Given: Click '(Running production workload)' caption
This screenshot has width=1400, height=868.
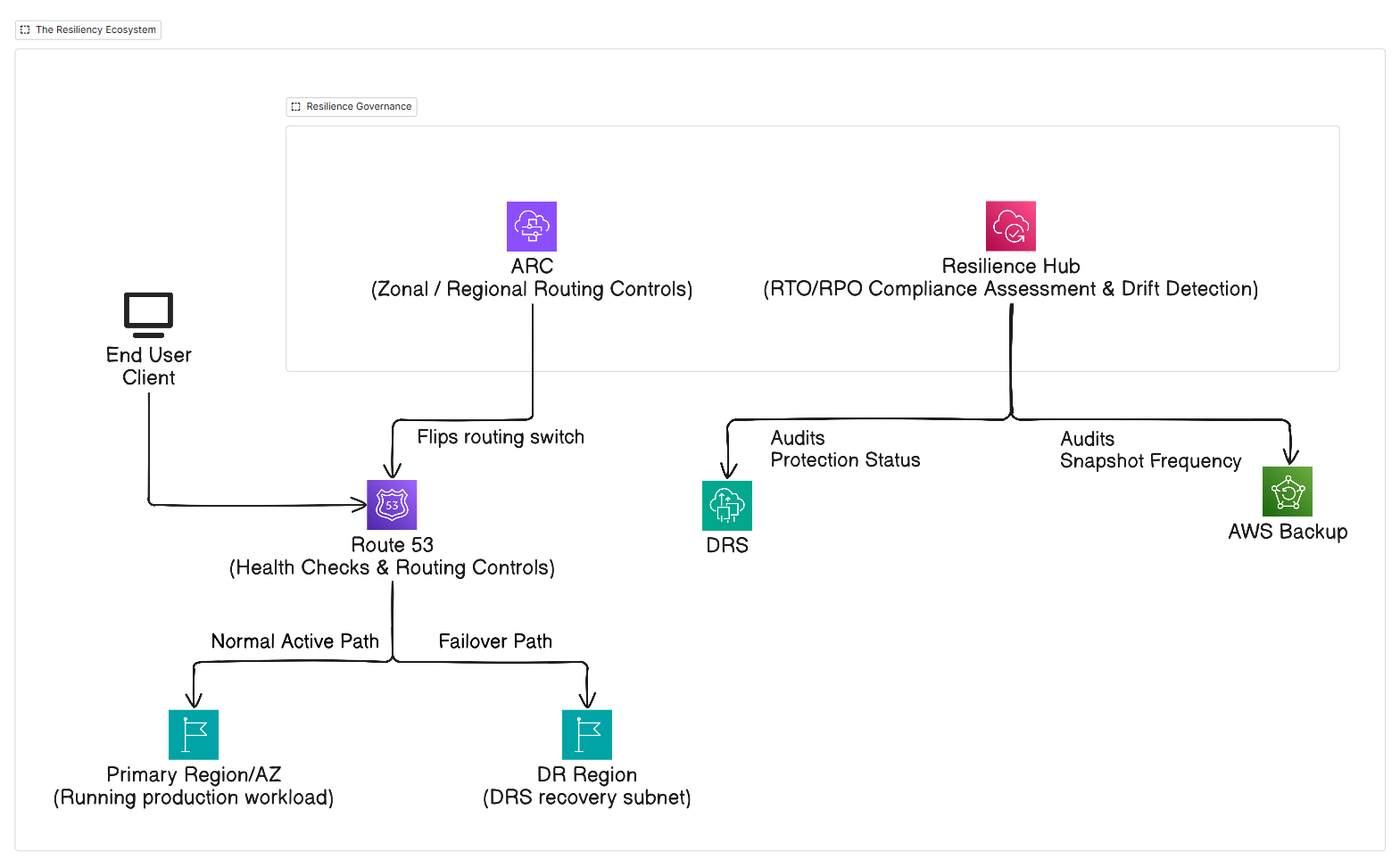Looking at the screenshot, I should 194,798.
